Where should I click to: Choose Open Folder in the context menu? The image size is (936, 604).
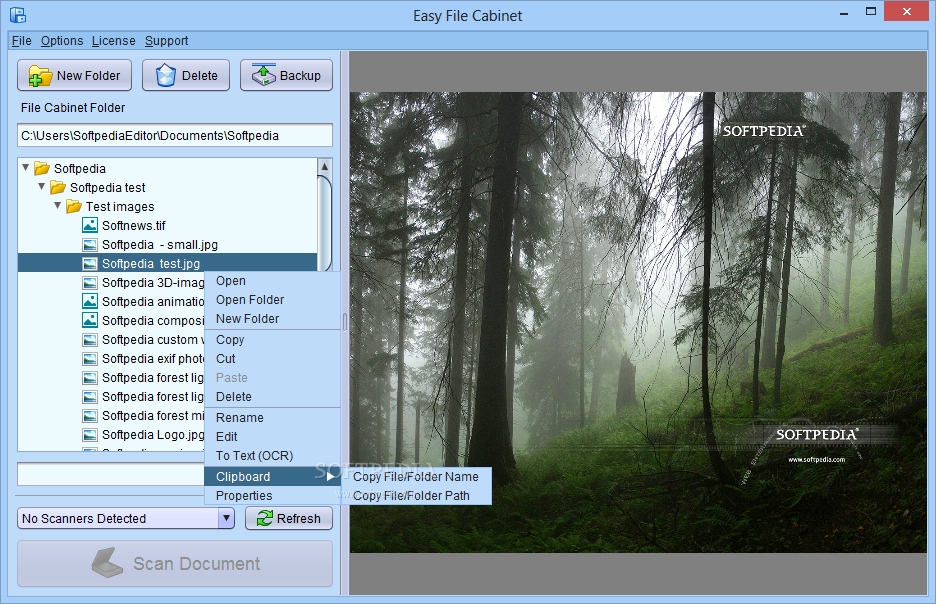coord(272,300)
